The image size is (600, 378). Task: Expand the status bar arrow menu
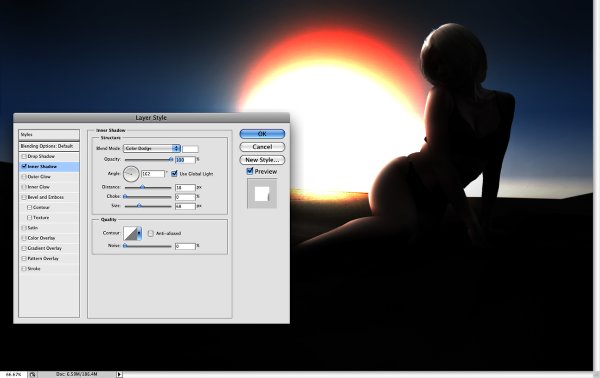[119, 375]
